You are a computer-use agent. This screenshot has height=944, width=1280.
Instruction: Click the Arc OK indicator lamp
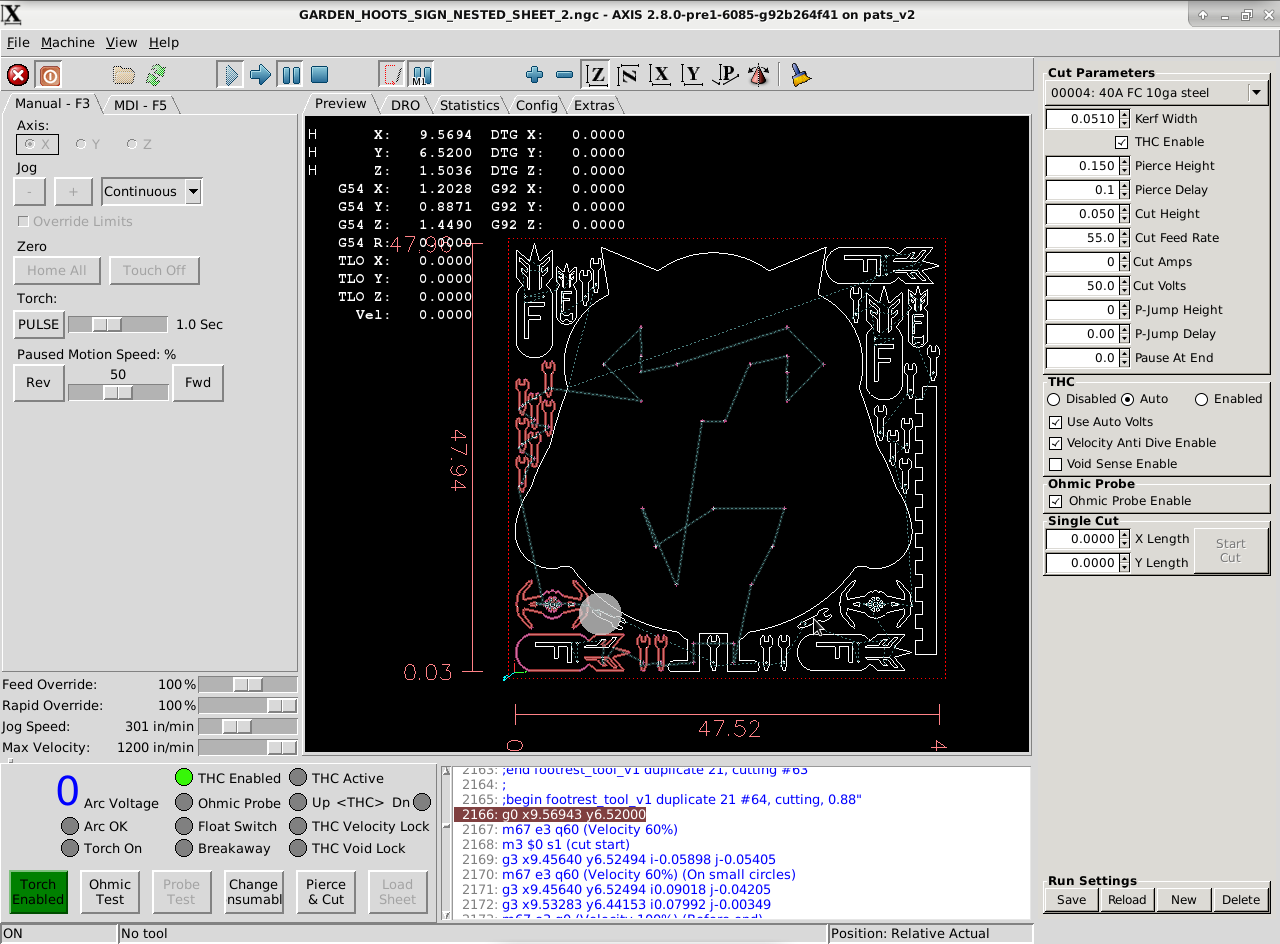point(69,826)
